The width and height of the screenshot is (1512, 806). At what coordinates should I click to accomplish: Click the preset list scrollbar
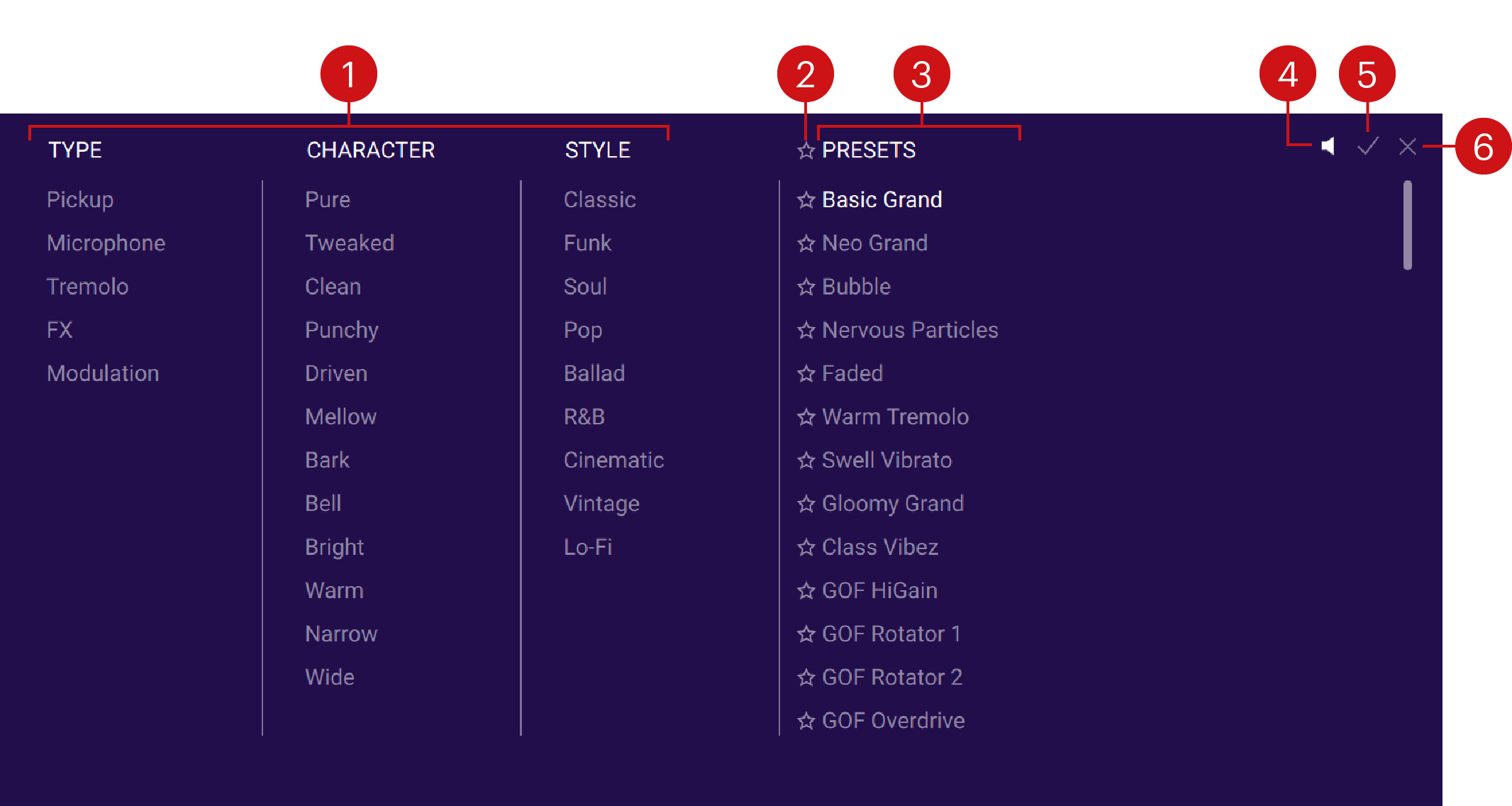tap(1407, 226)
